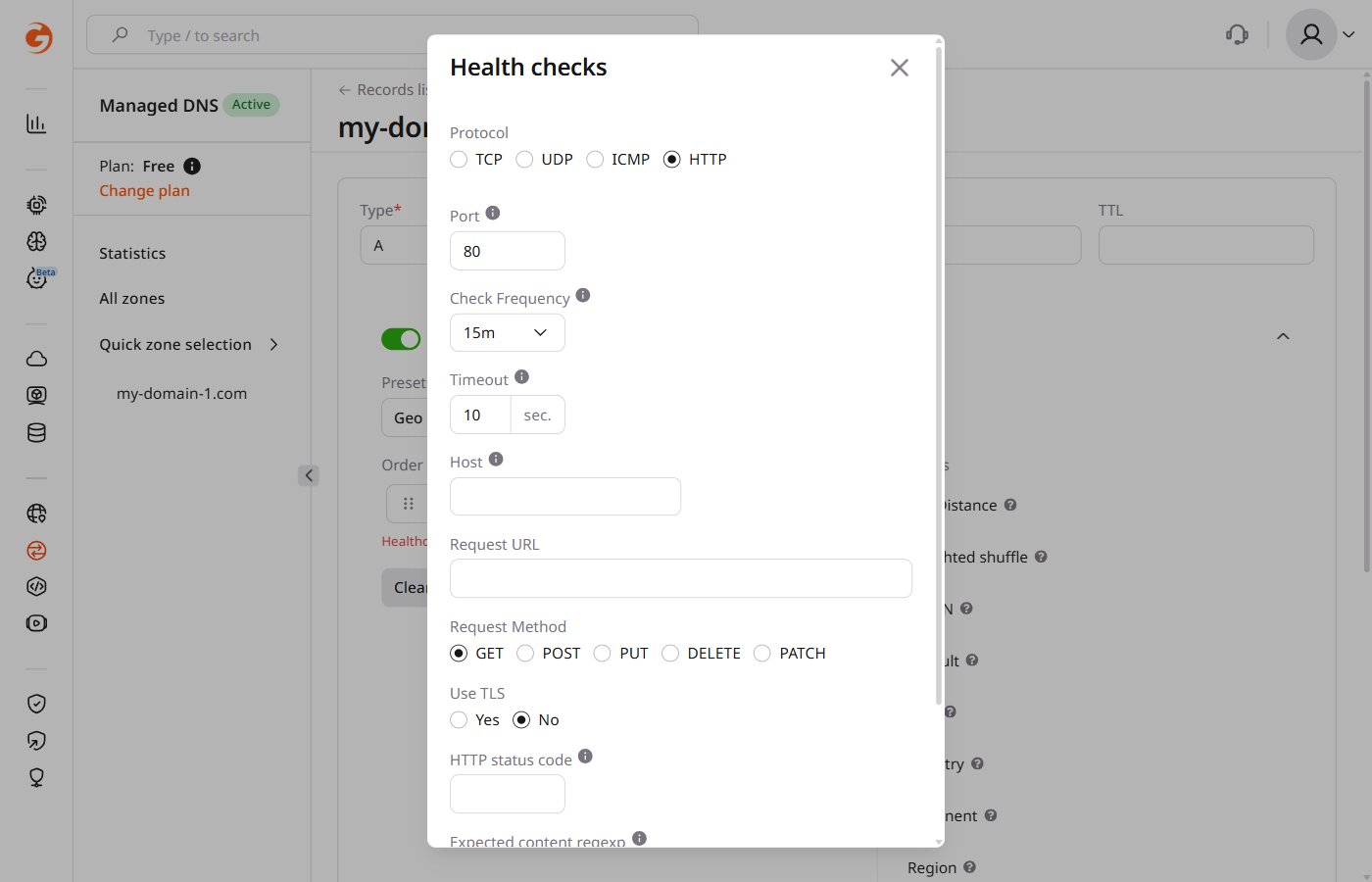Select the PUT request method
This screenshot has height=882, width=1372.
[603, 654]
